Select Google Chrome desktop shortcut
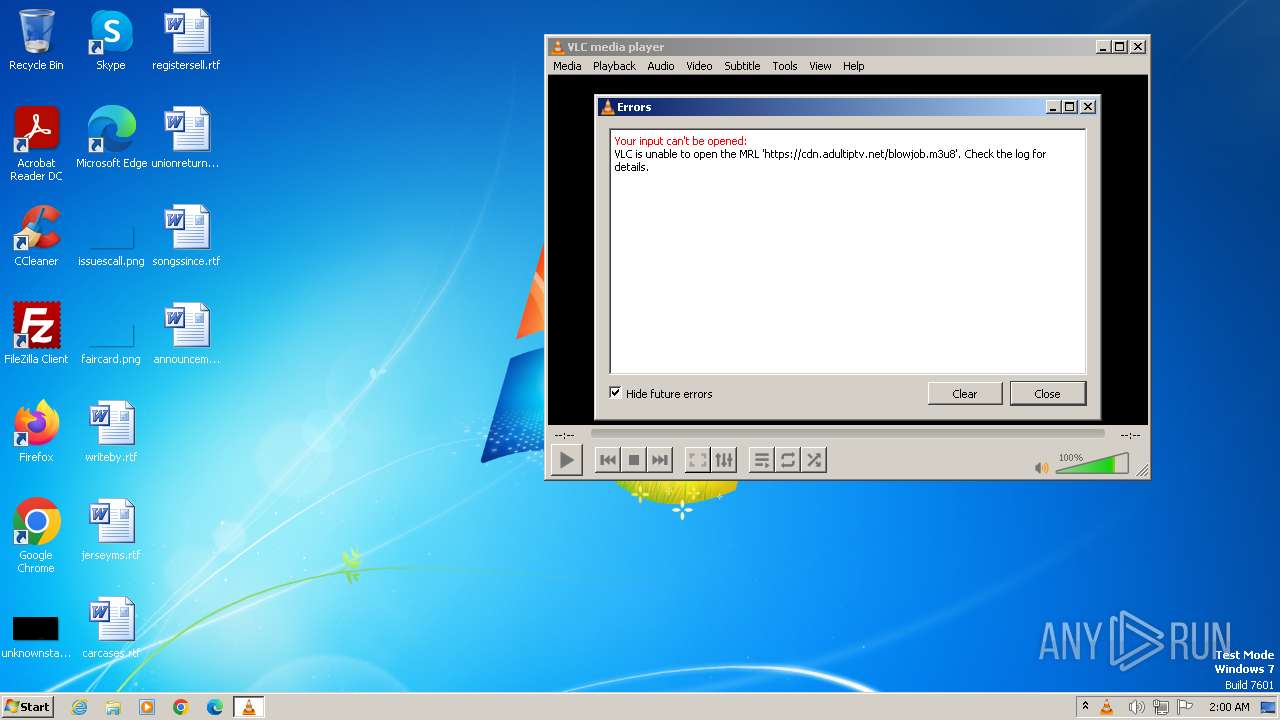Image resolution: width=1280 pixels, height=720 pixels. point(36,536)
